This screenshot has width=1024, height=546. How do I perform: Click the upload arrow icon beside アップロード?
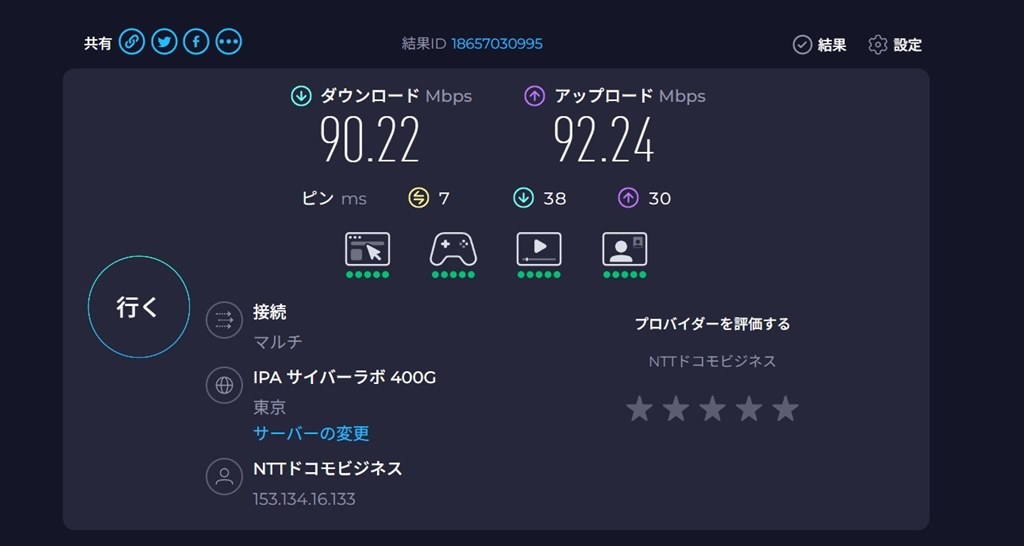(x=534, y=97)
